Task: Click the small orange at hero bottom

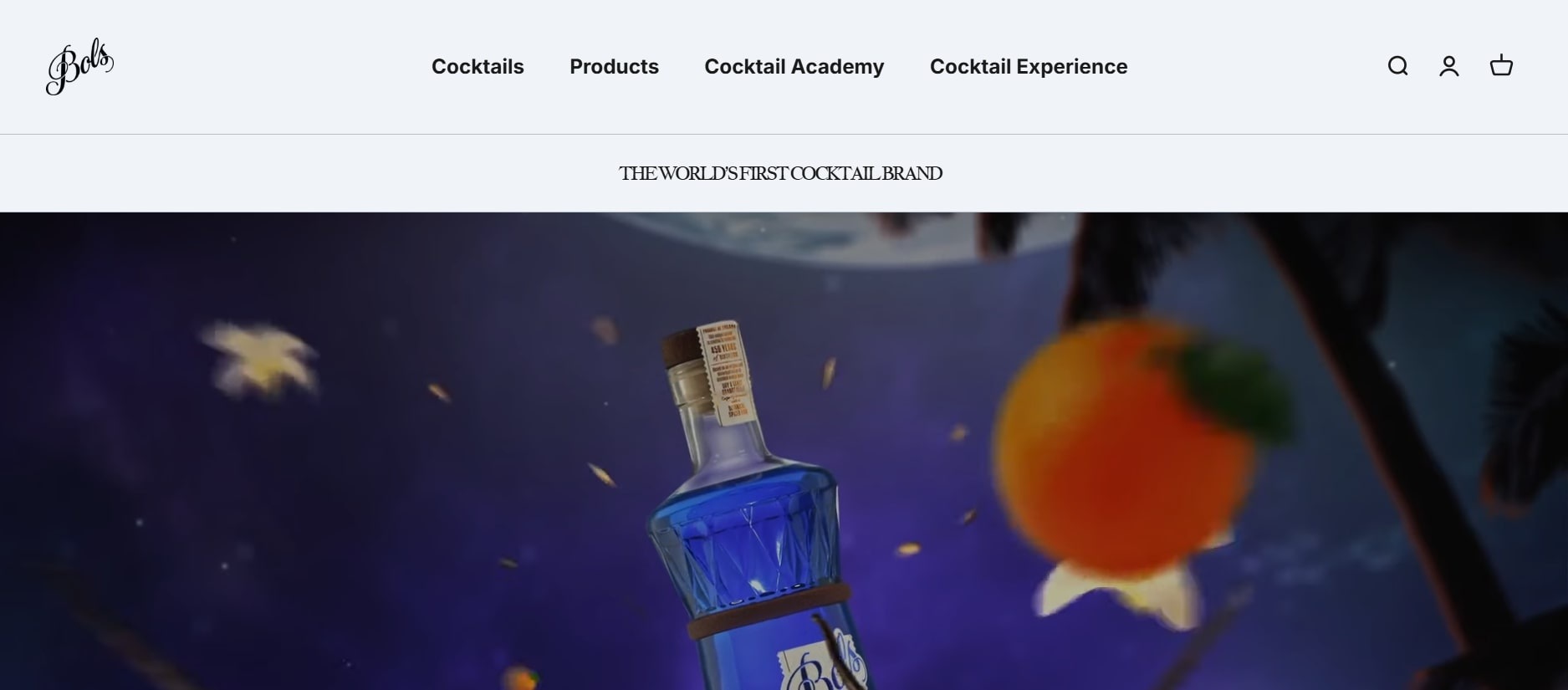Action: 520,677
